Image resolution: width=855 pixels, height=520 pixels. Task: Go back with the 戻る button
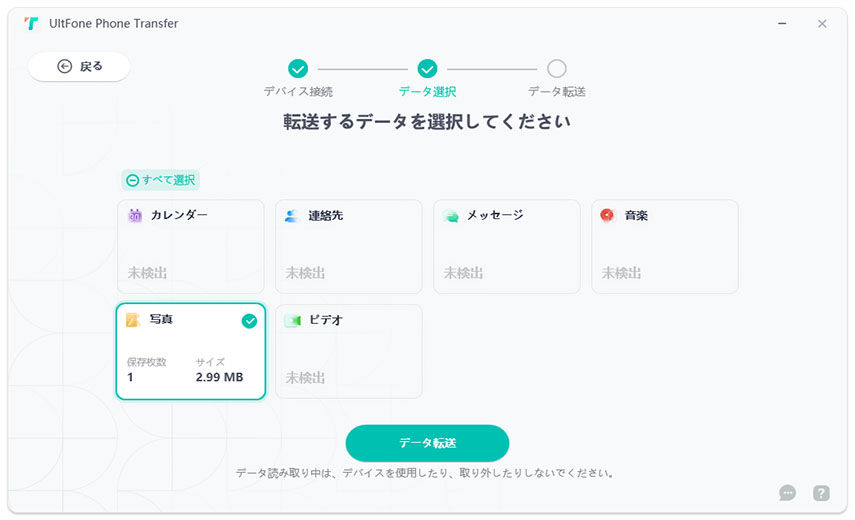[79, 66]
